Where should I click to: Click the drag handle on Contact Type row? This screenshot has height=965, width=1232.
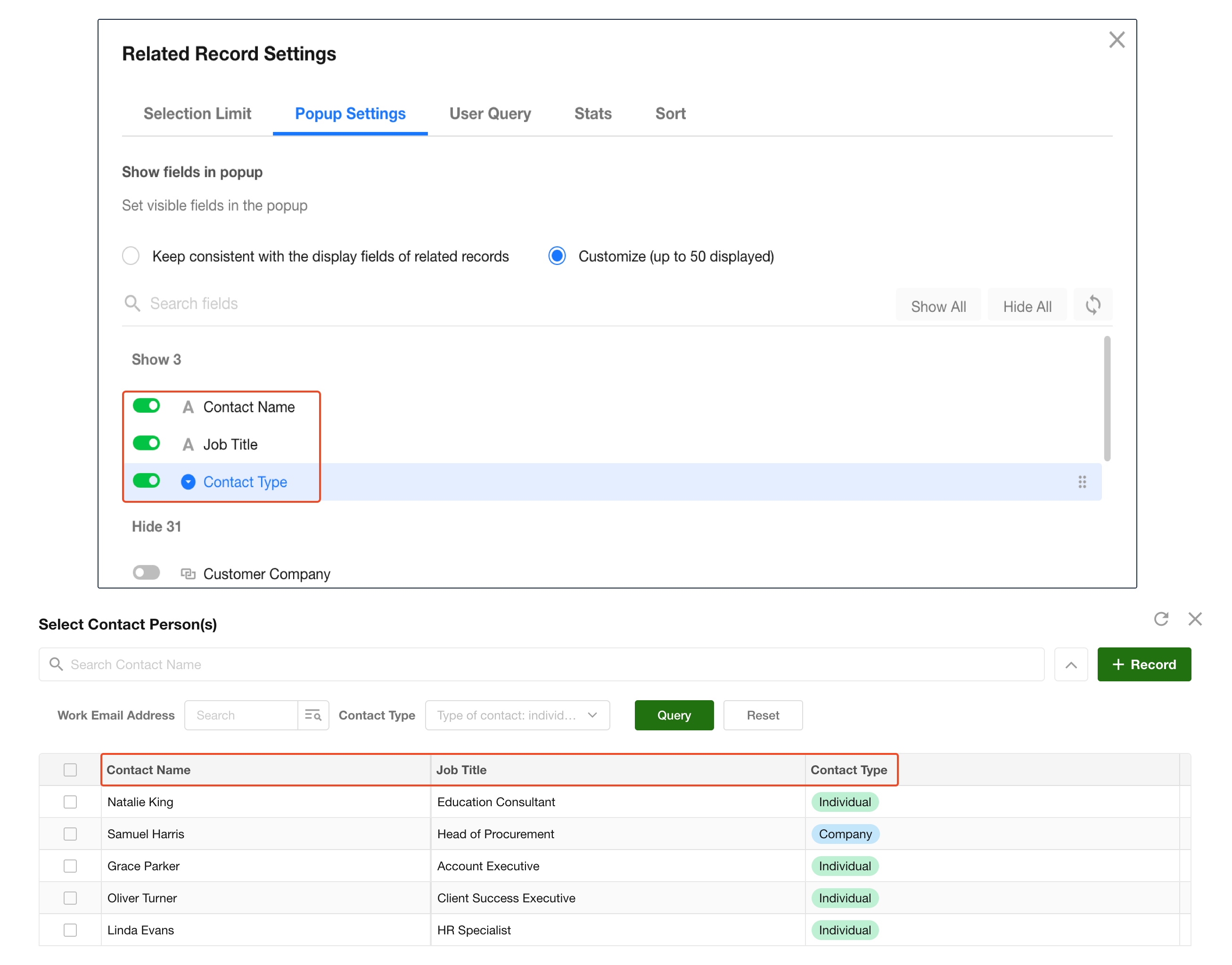tap(1081, 482)
